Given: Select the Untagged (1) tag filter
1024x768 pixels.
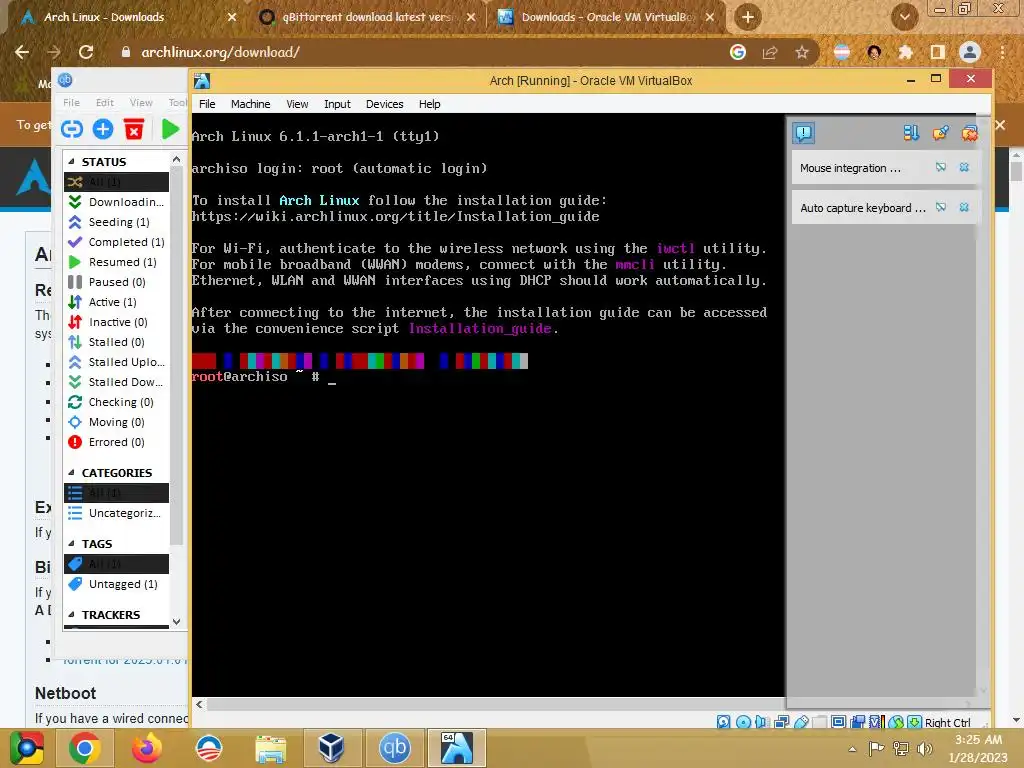Looking at the screenshot, I should coord(116,584).
